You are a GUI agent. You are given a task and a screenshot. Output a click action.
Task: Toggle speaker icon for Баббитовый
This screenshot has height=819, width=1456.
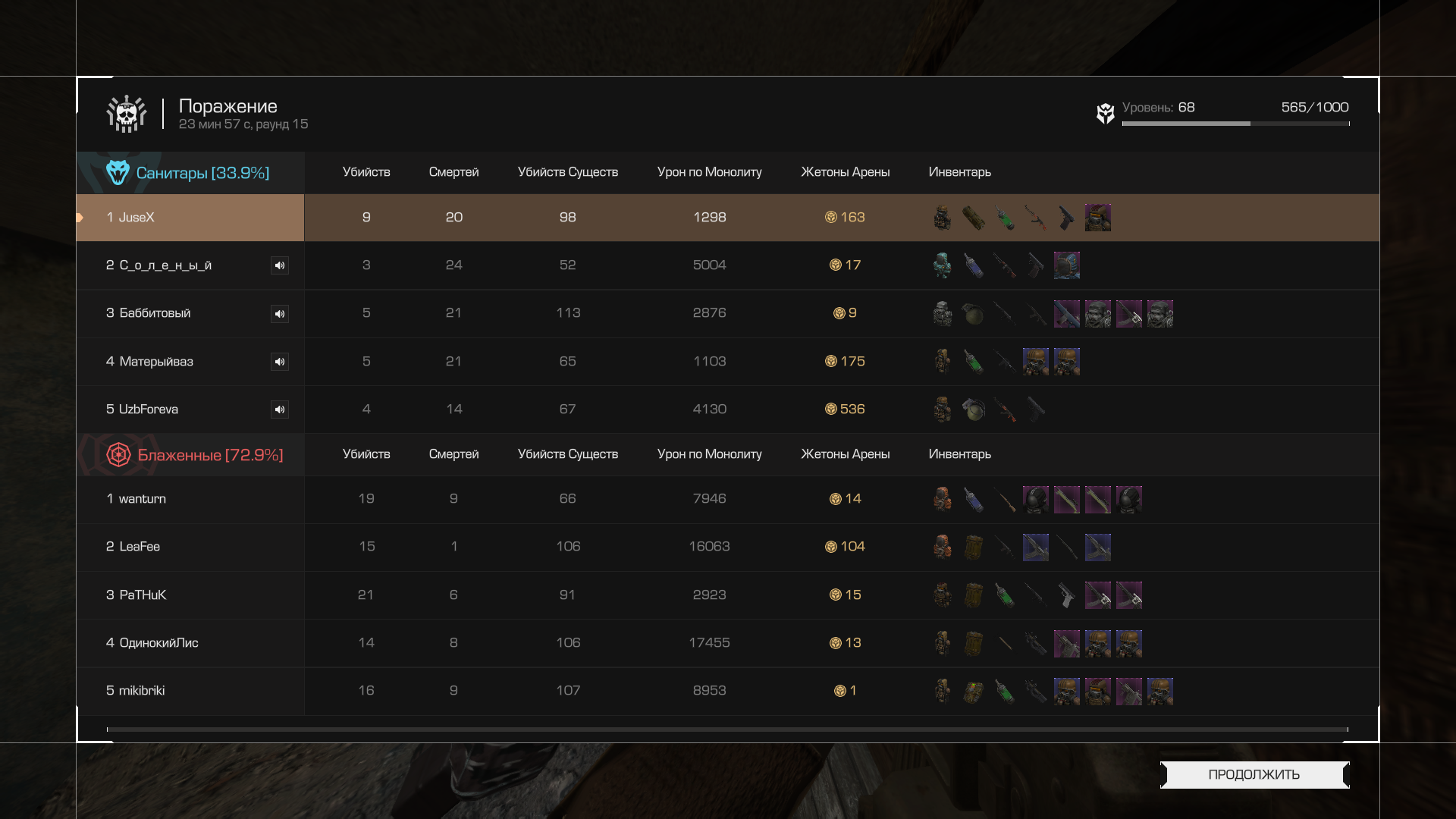[x=280, y=314]
